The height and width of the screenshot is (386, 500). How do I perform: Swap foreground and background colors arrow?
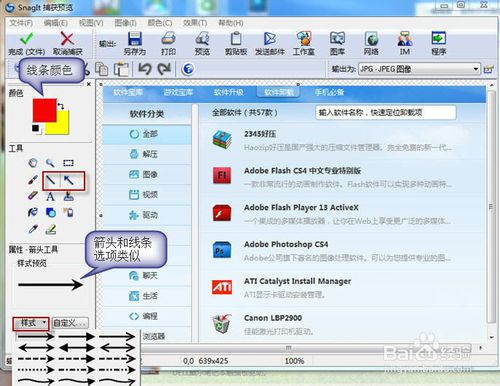click(61, 106)
